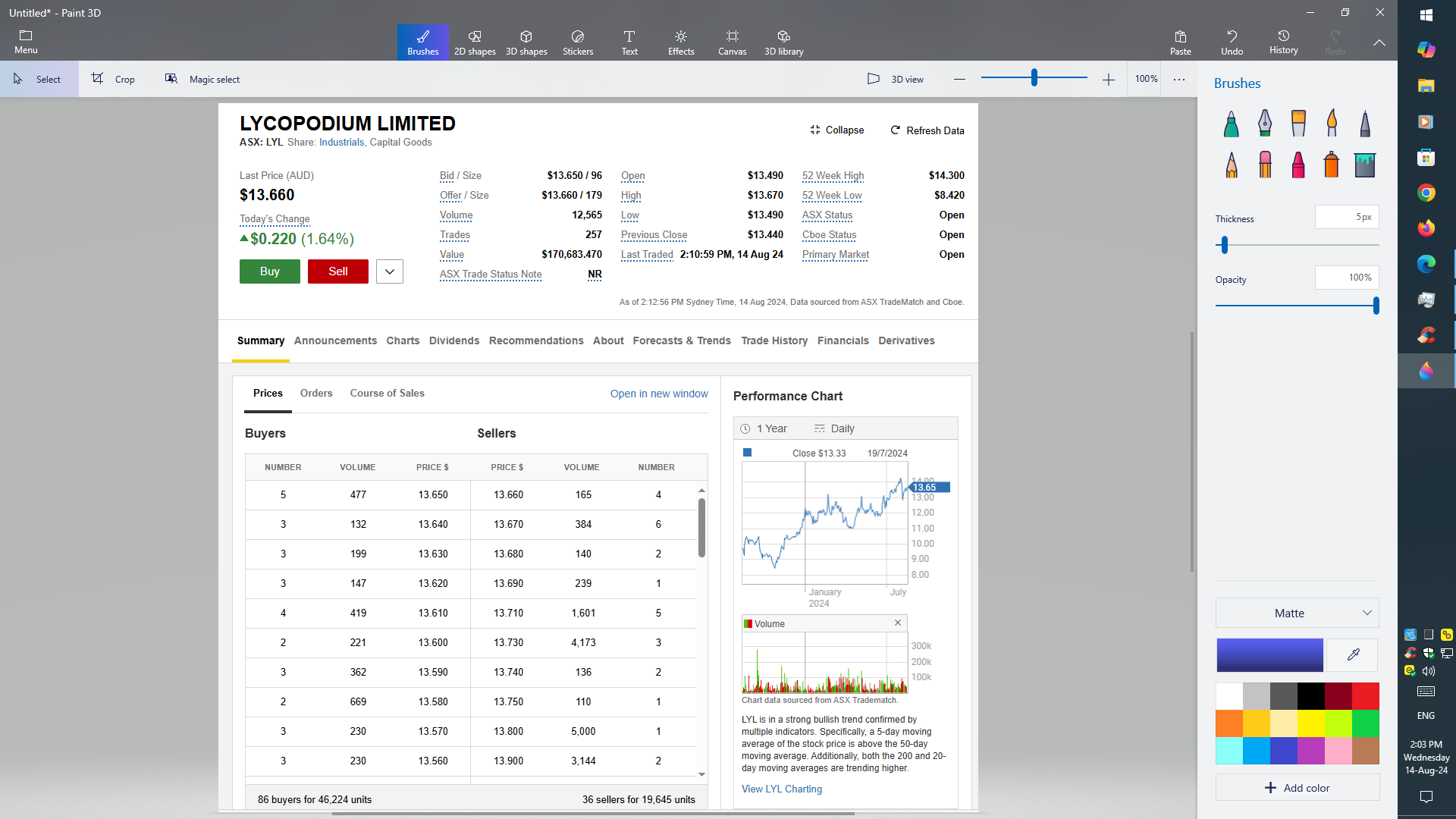The width and height of the screenshot is (1456, 819).
Task: Undo the last action
Action: pyautogui.click(x=1232, y=42)
